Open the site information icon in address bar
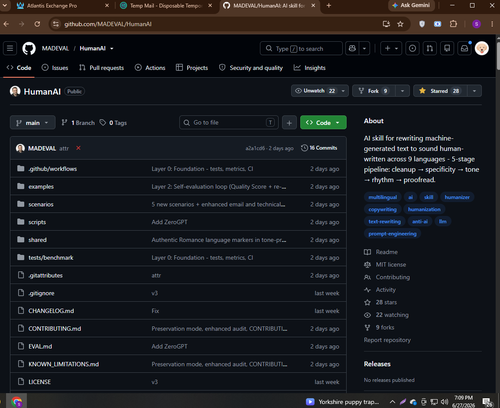The height and width of the screenshot is (408, 500). (56, 24)
